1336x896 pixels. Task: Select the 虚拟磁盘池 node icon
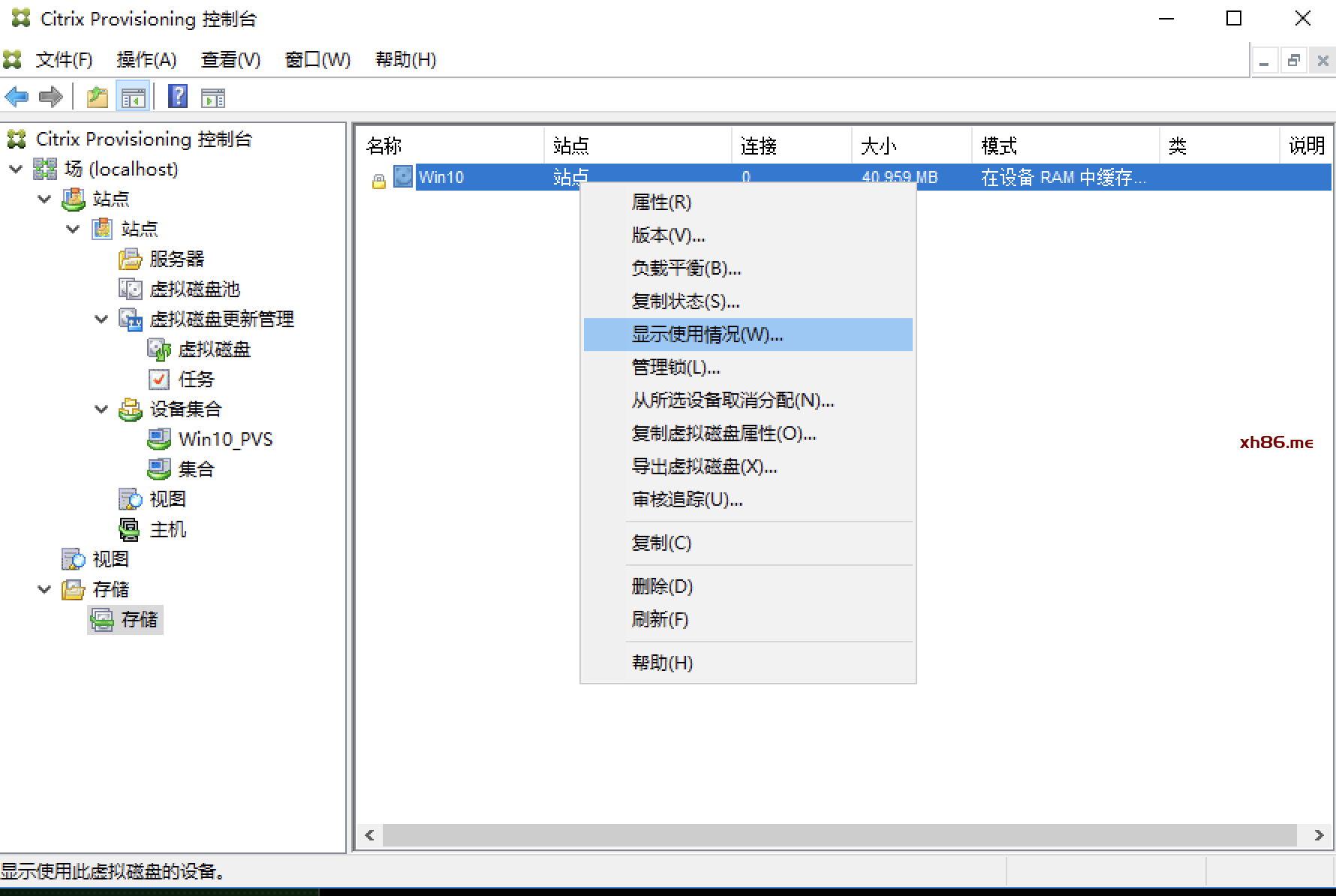130,289
